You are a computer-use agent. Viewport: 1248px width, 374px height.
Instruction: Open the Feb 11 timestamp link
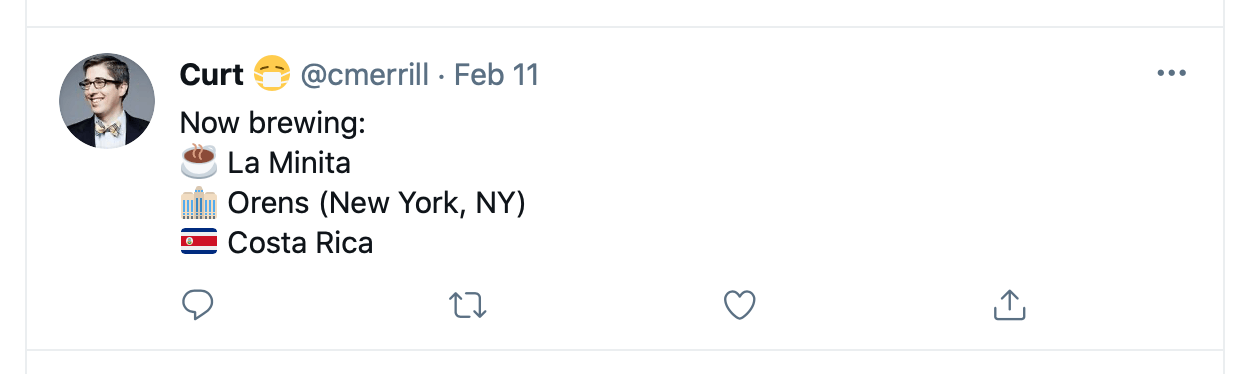tap(496, 74)
